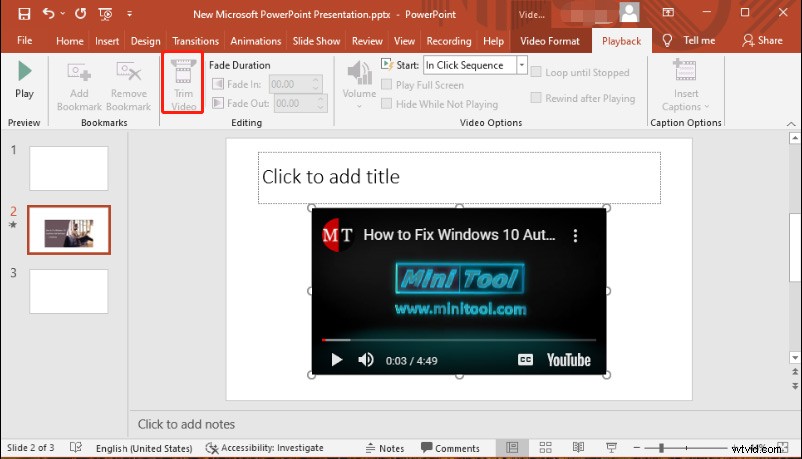Click Accessibility: Investigate in status bar
This screenshot has width=802, height=459.
(264, 448)
